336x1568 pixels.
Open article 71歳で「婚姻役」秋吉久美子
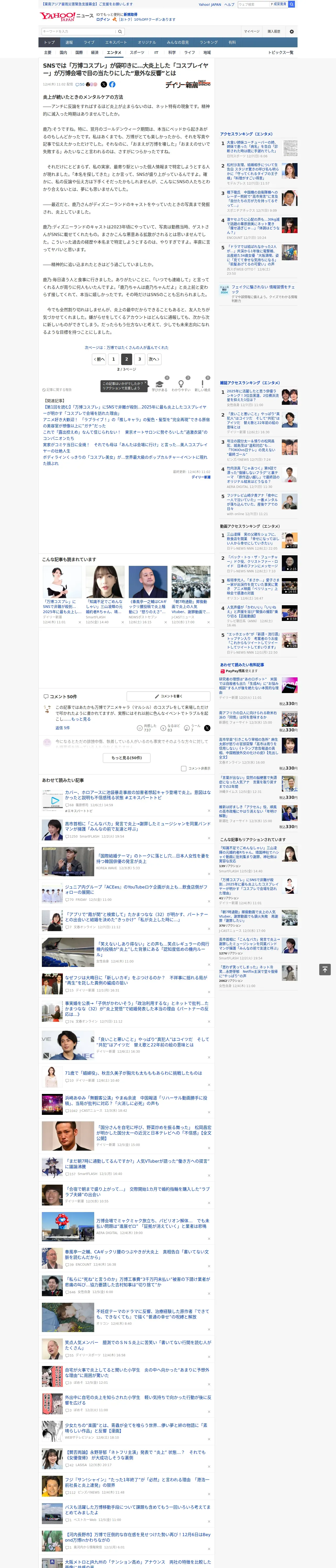133,1073
